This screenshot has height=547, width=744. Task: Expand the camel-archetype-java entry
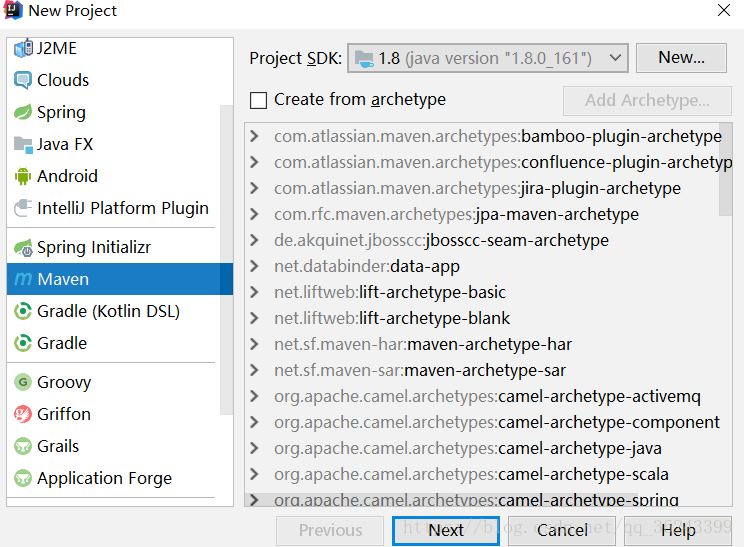pyautogui.click(x=255, y=448)
